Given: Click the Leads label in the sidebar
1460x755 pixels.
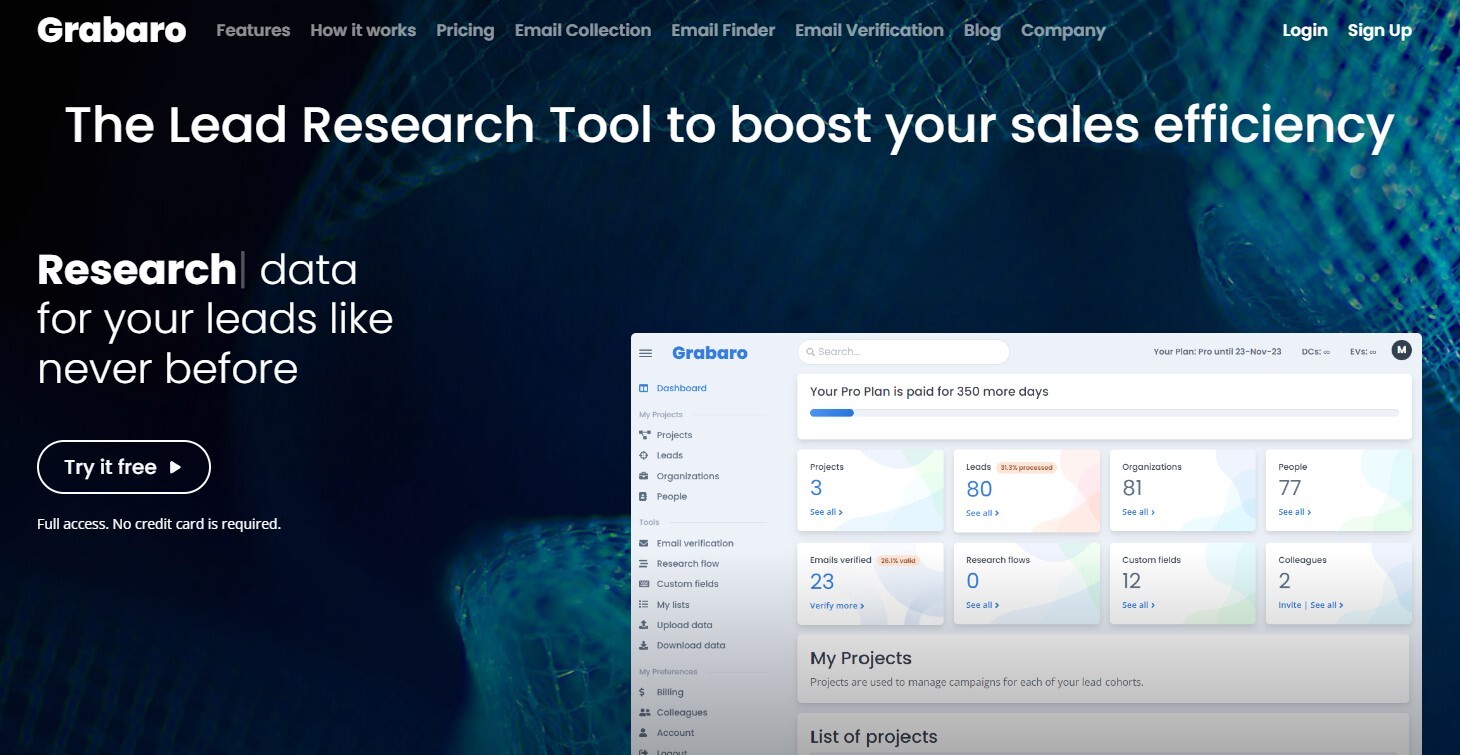Looking at the screenshot, I should point(670,456).
